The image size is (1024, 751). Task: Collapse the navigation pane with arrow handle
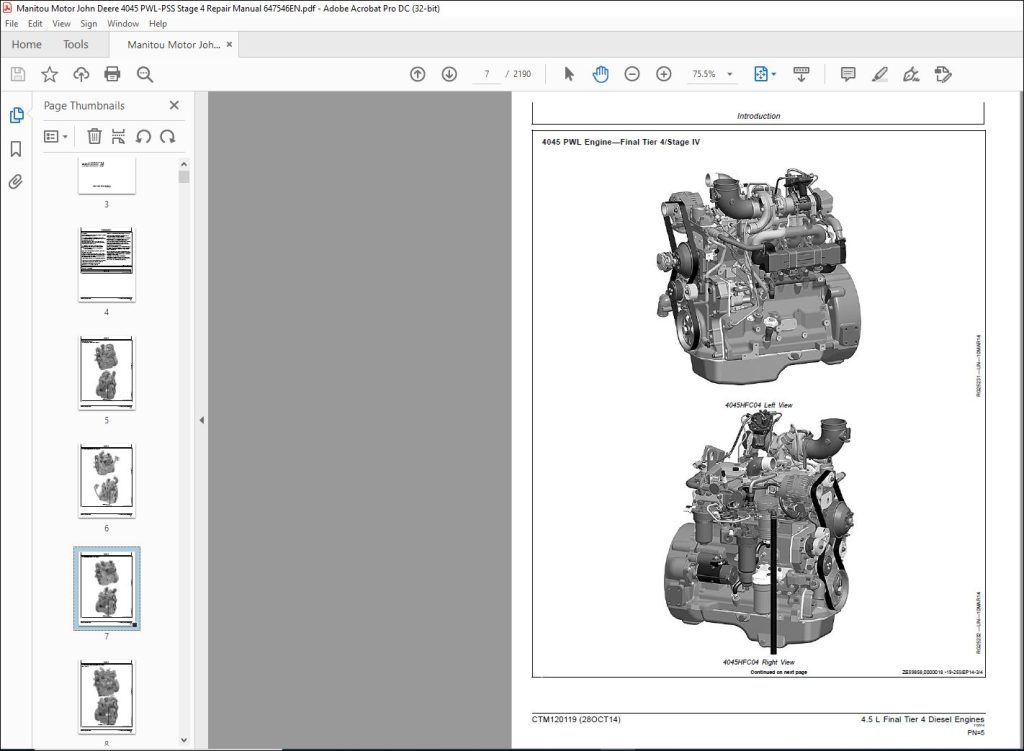(x=201, y=420)
